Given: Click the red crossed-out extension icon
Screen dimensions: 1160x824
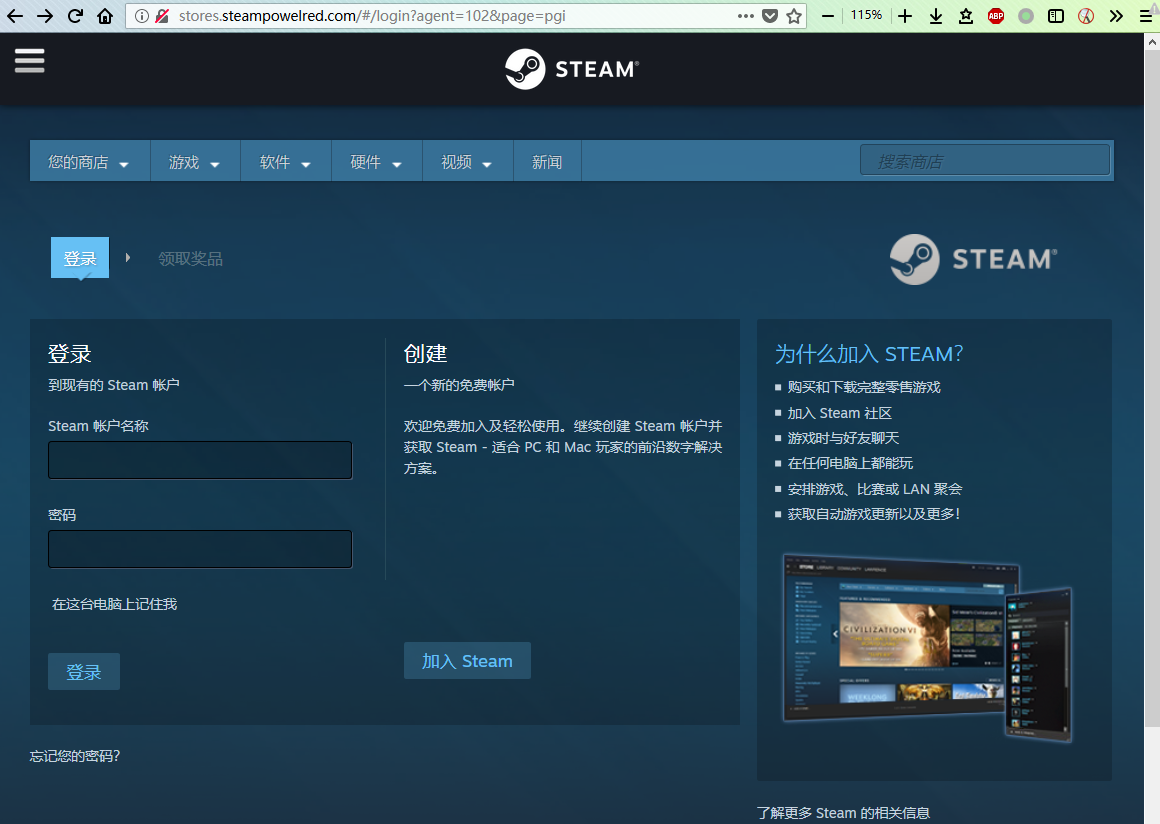Looking at the screenshot, I should click(1086, 16).
